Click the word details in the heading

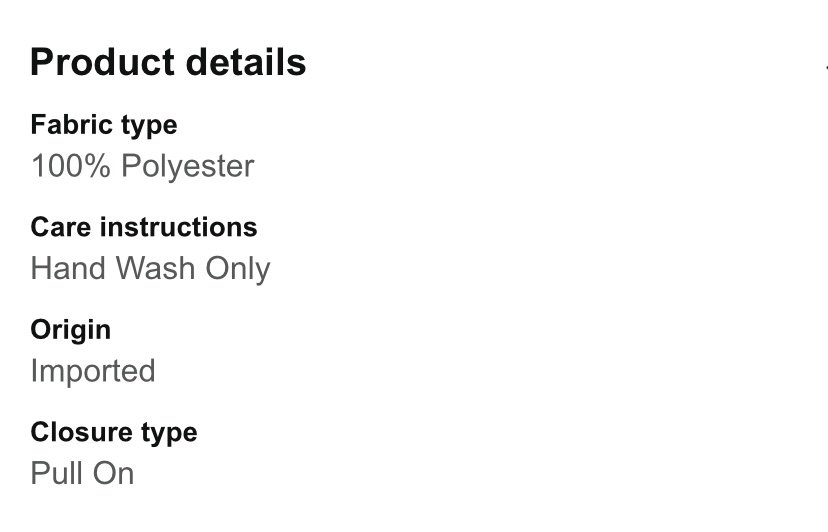click(x=246, y=62)
